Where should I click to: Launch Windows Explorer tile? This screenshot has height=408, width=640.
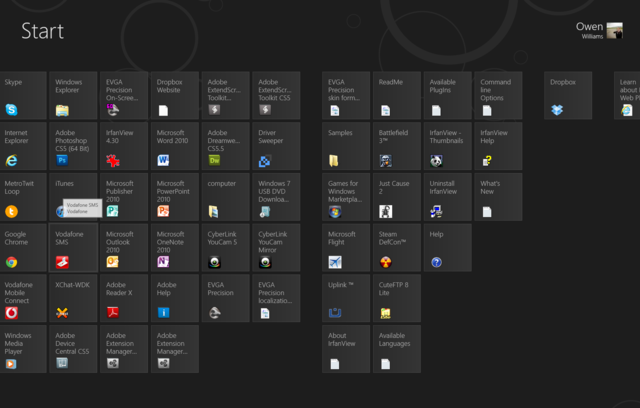(73, 95)
